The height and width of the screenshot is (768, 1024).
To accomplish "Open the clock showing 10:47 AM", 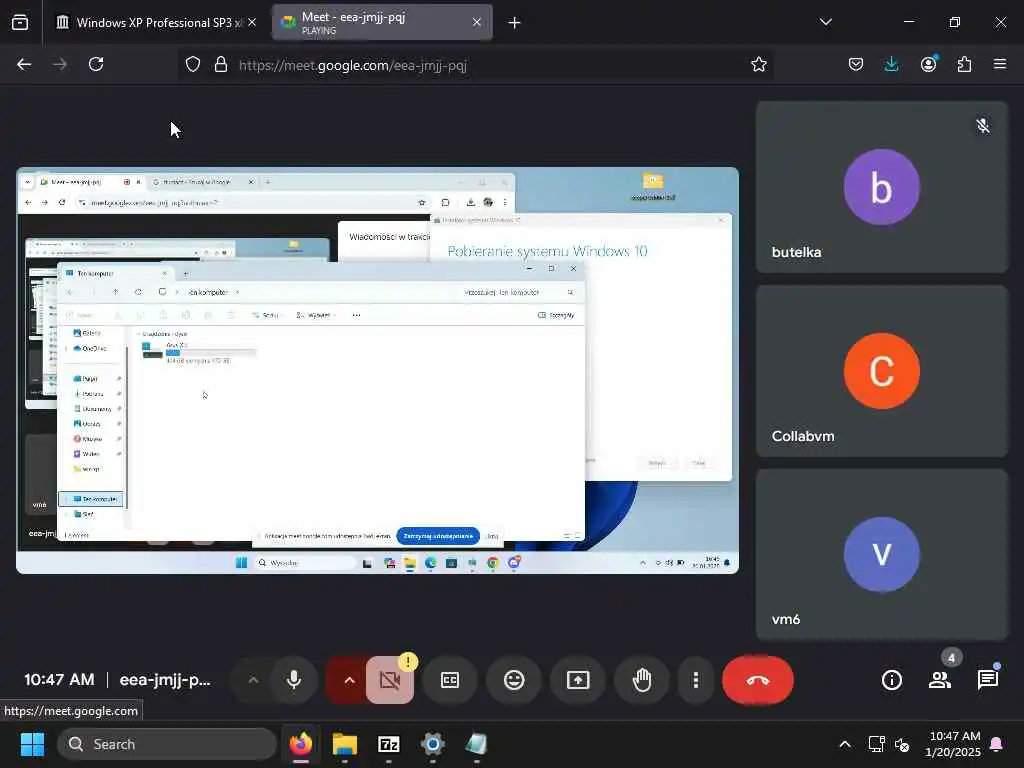I will pos(953,744).
